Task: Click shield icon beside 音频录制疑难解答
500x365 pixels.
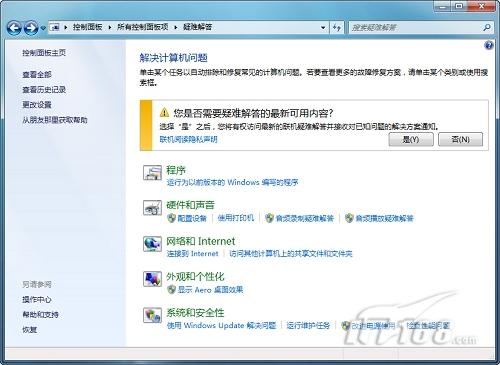Action: point(269,218)
